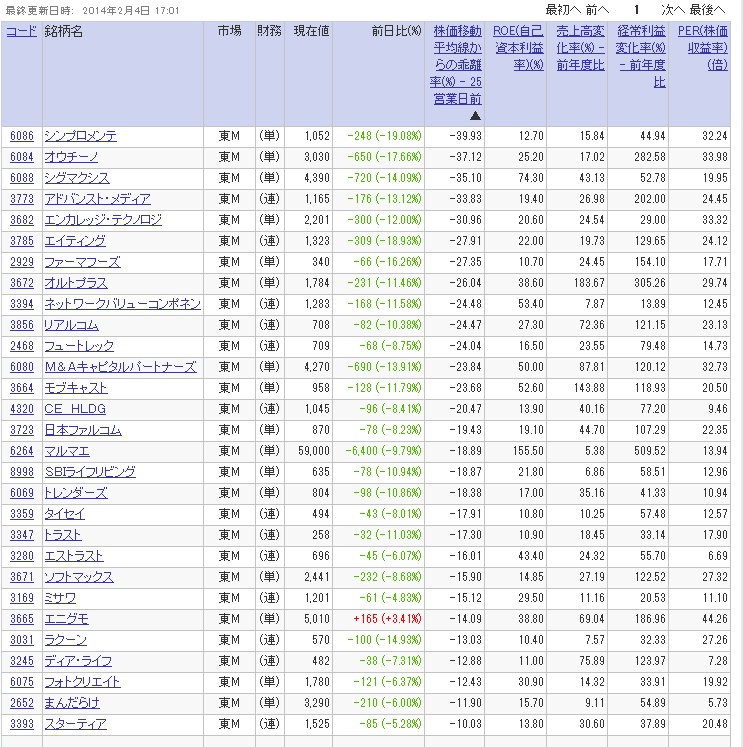This screenshot has width=743, height=747.
Task: Open stock code 6264 link
Action: 22,451
